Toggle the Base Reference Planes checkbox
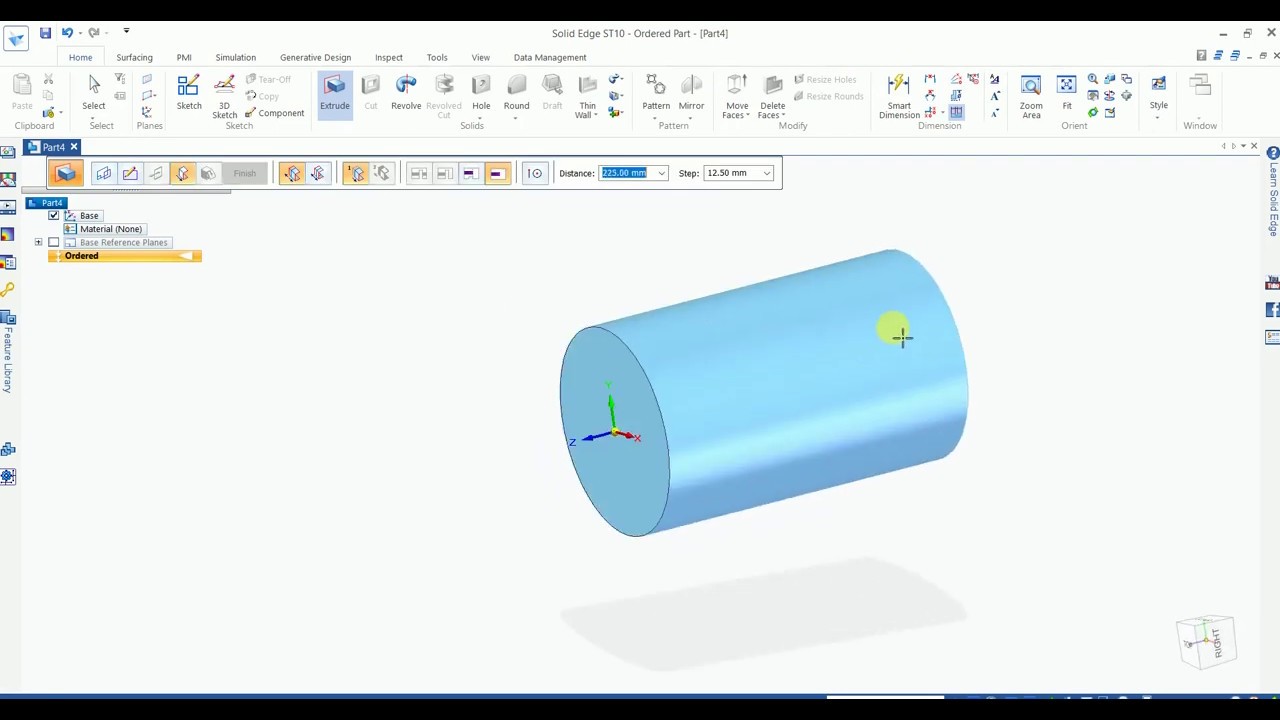 click(54, 243)
